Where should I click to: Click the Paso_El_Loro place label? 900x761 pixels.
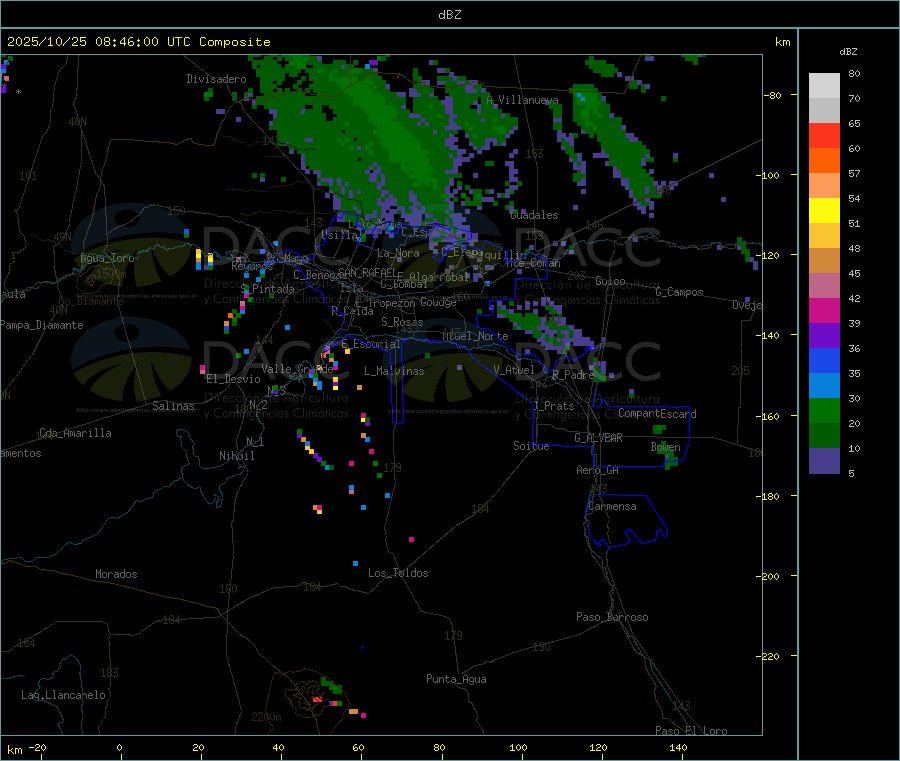(x=691, y=731)
